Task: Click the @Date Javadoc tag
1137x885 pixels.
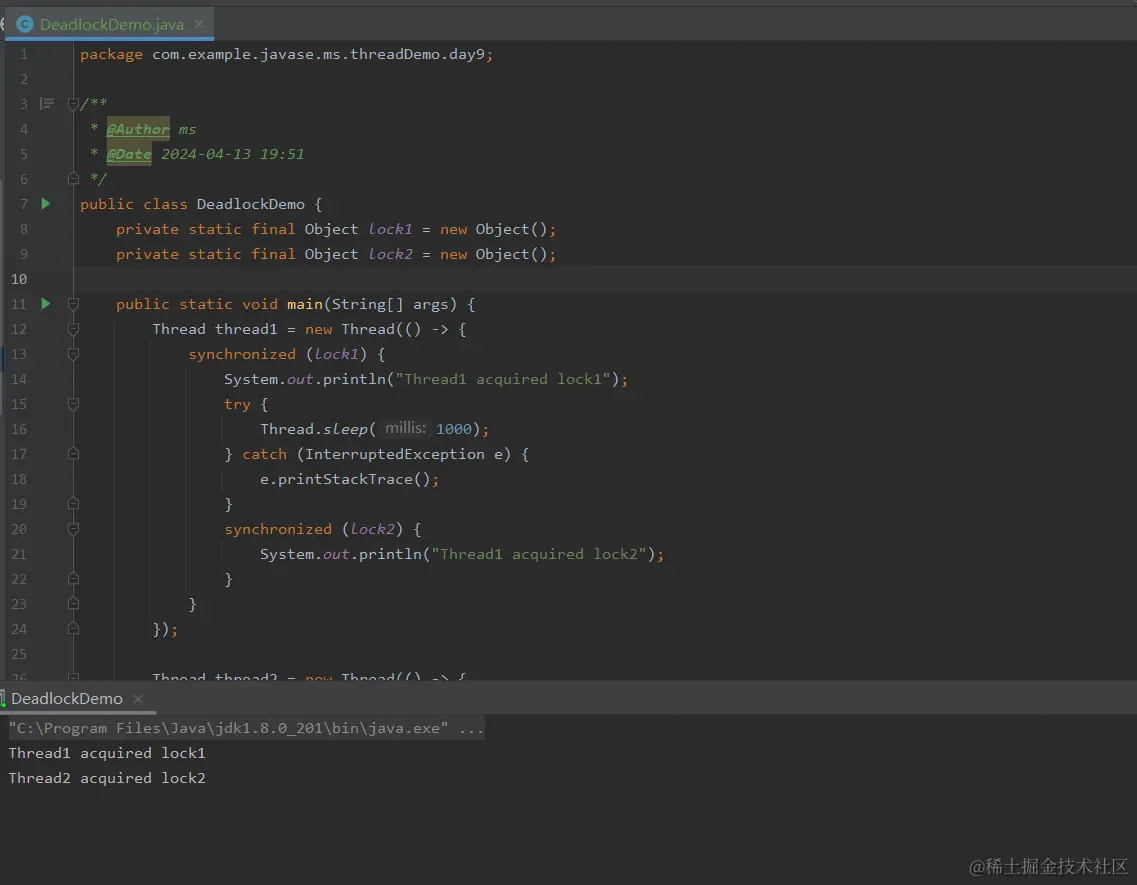Action: (129, 154)
